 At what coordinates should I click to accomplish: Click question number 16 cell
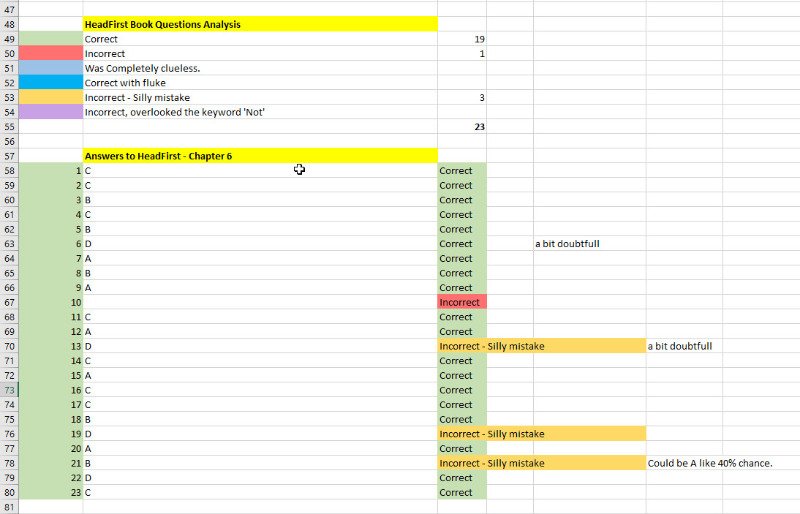(51, 390)
